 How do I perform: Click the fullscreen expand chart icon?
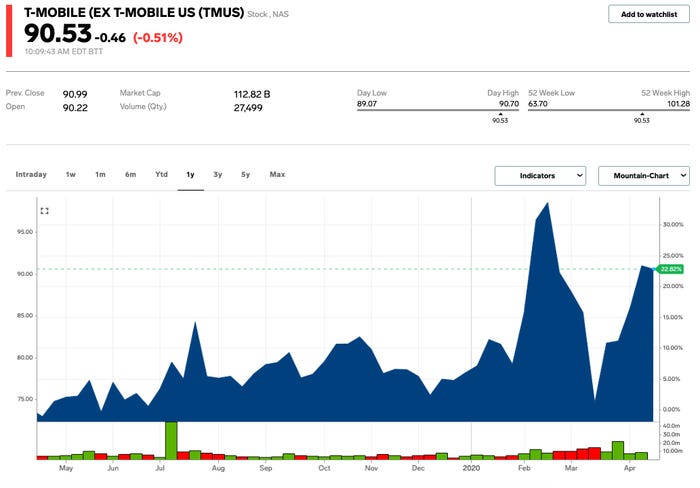click(44, 211)
